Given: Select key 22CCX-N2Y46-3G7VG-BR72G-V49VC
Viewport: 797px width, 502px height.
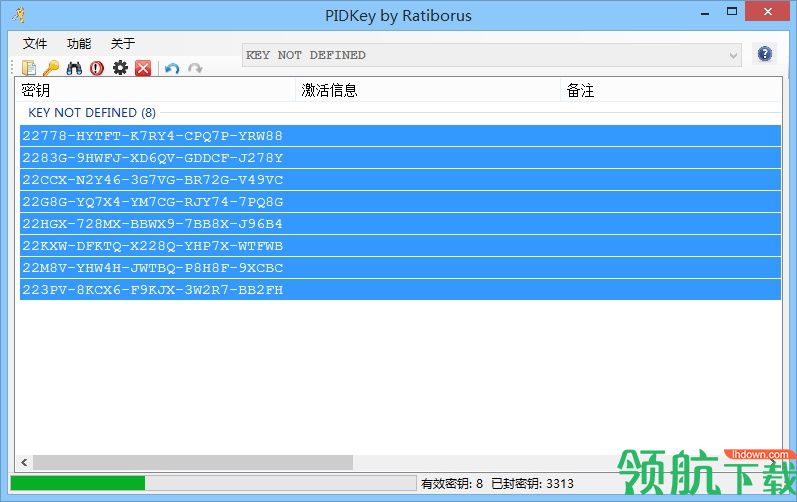Looking at the screenshot, I should pos(401,180).
